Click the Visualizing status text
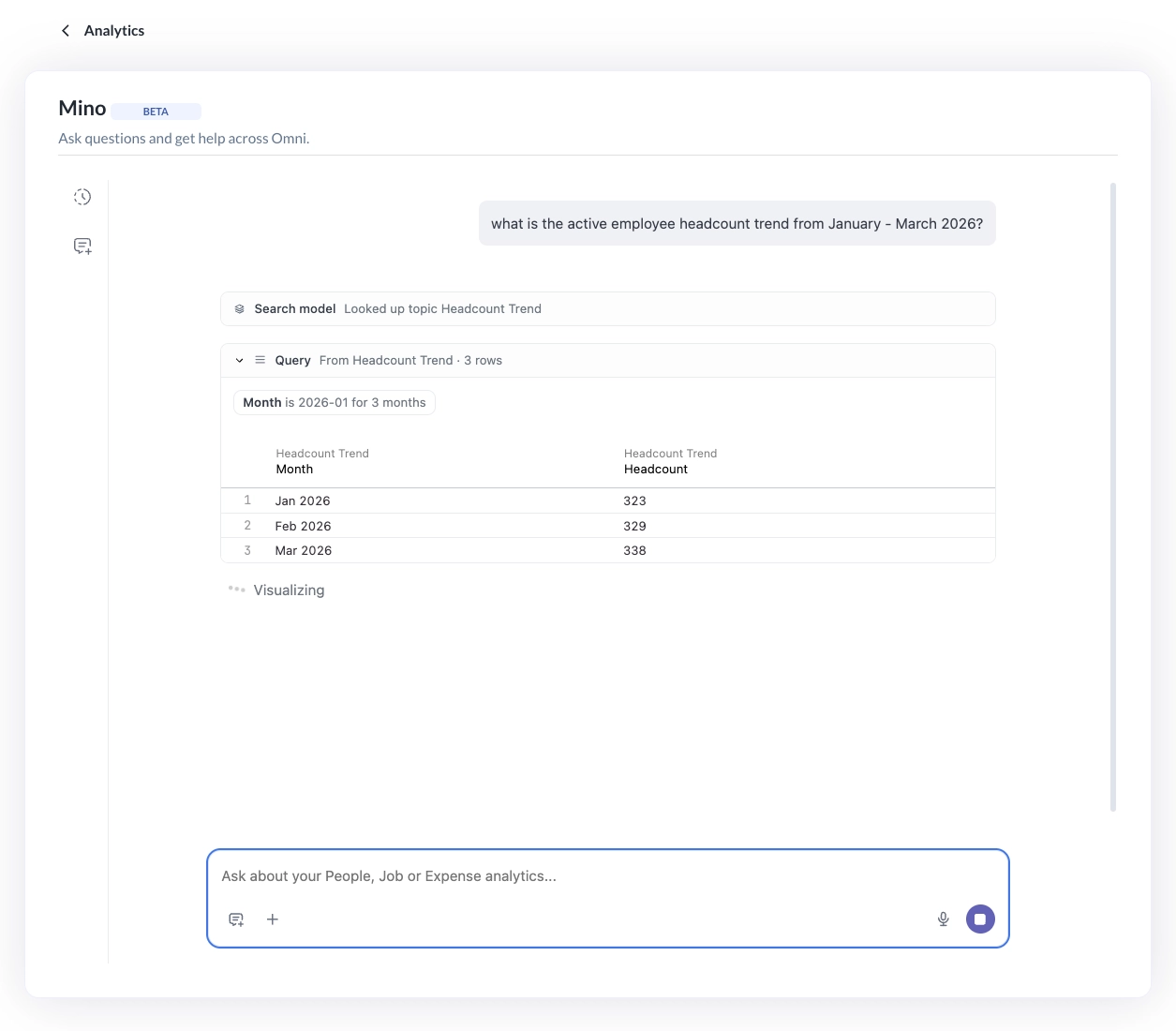This screenshot has width=1176, height=1031. (289, 590)
